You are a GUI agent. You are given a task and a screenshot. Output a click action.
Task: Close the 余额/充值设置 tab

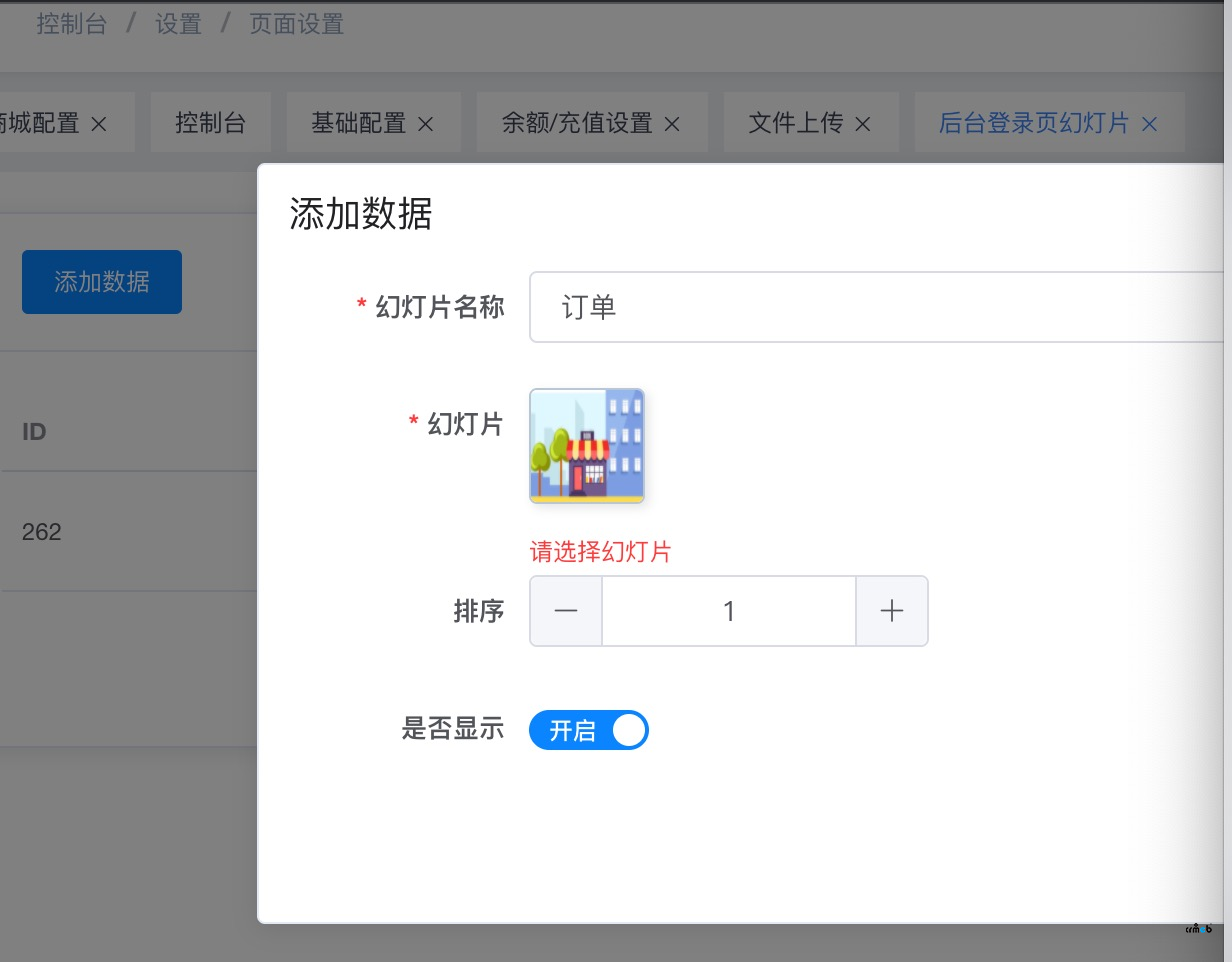coord(673,124)
